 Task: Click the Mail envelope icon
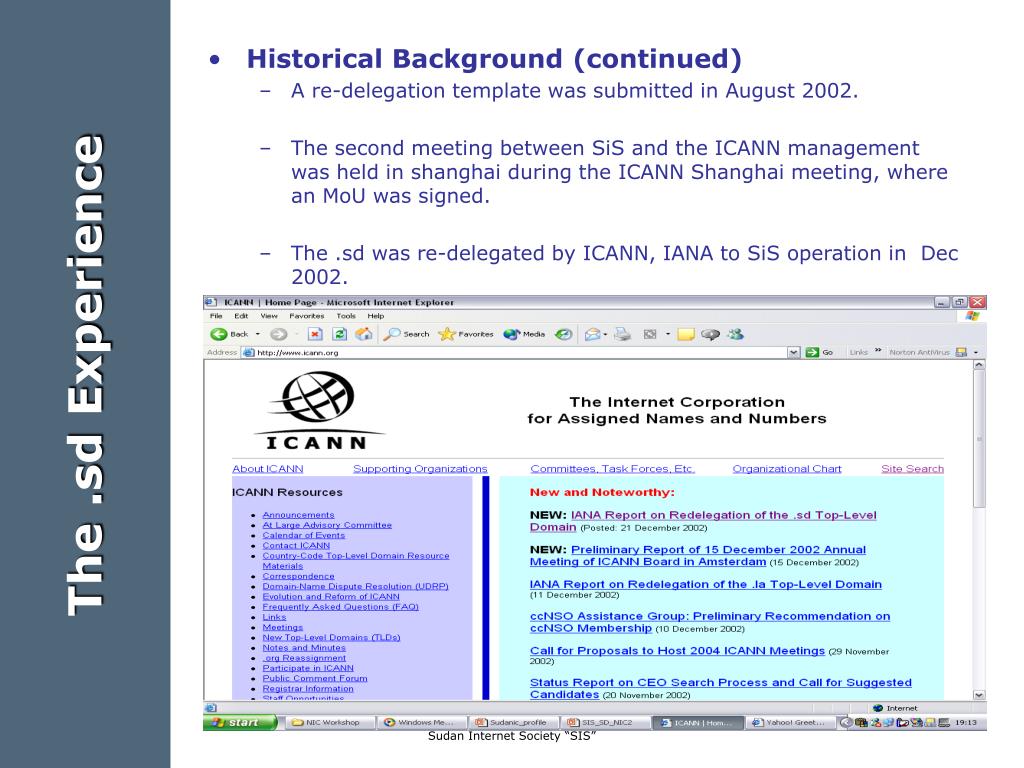pyautogui.click(x=592, y=334)
